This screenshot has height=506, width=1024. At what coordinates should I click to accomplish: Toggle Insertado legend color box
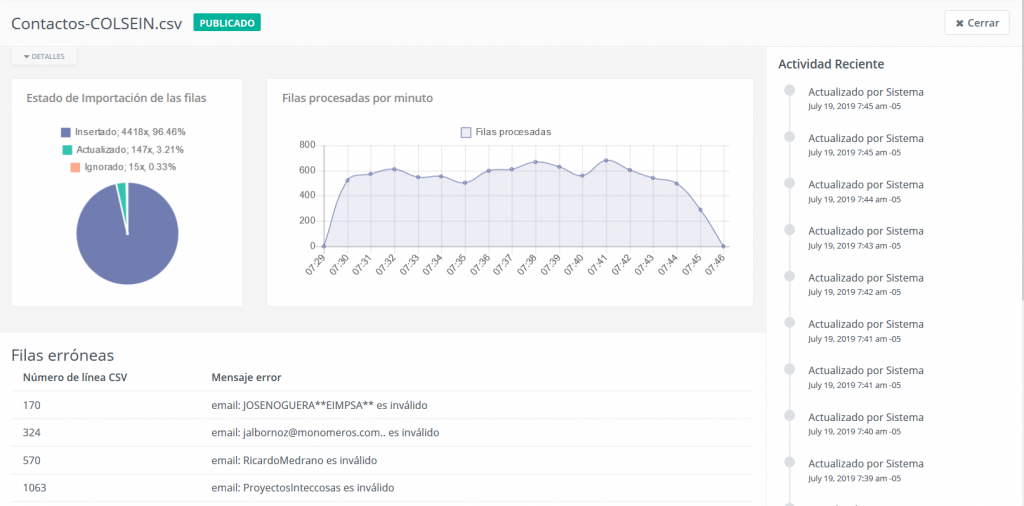click(x=66, y=132)
